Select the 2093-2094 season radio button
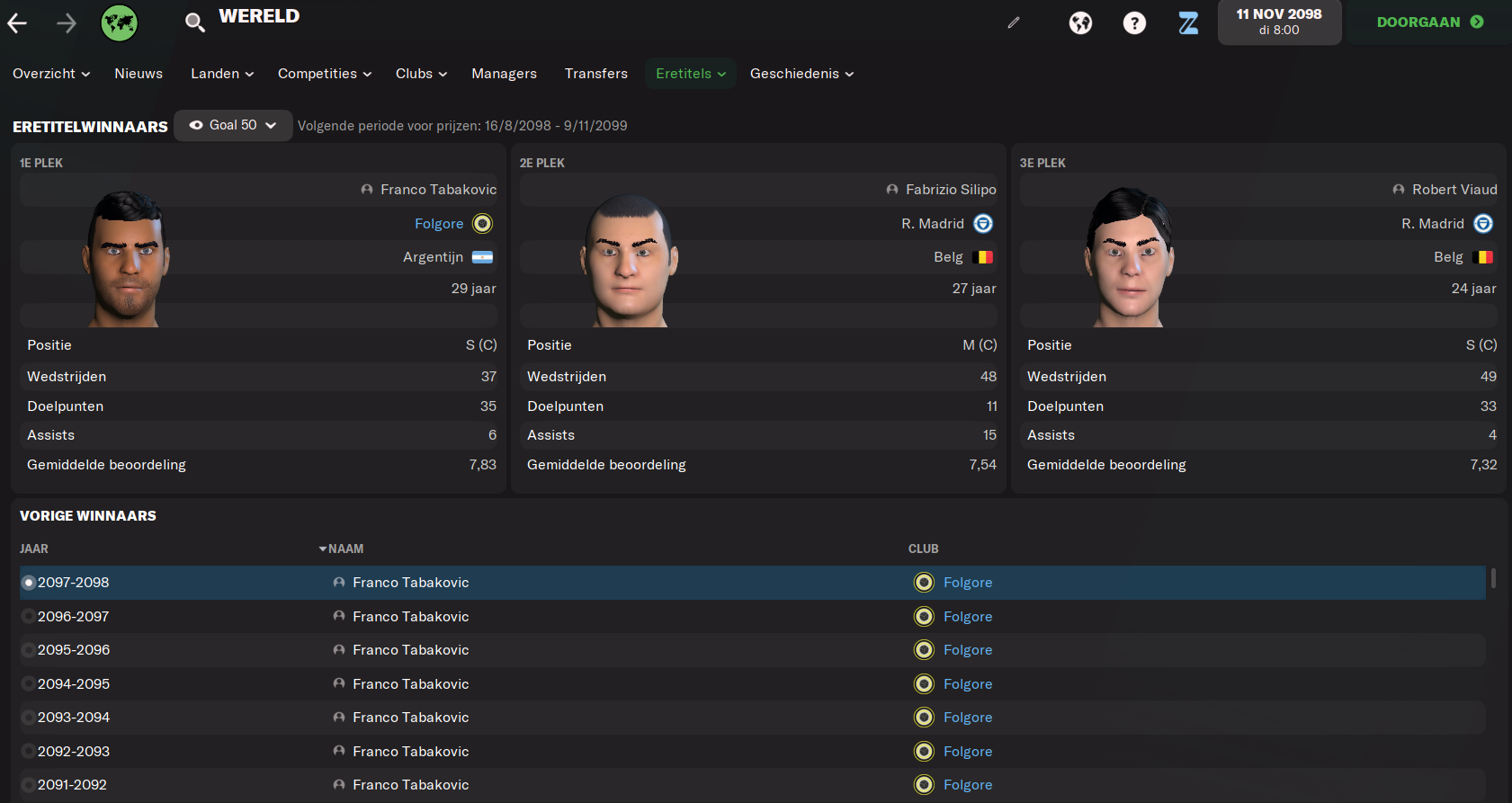The image size is (1512, 803). 29,718
